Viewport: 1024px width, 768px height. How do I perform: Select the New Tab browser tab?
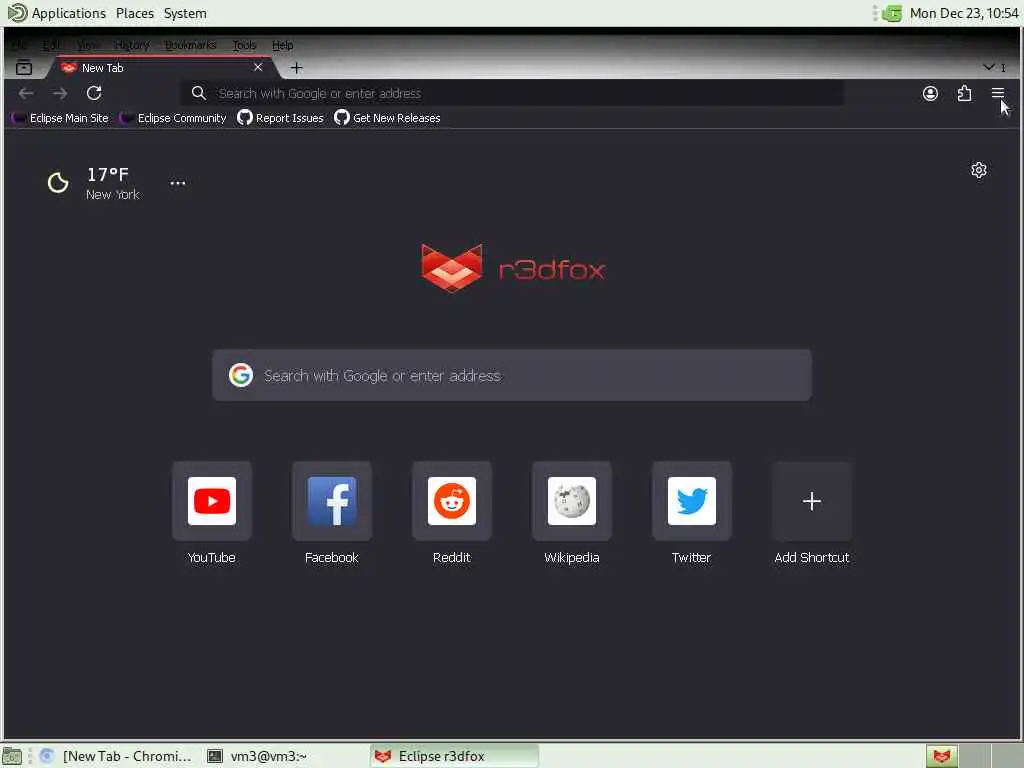(162, 67)
